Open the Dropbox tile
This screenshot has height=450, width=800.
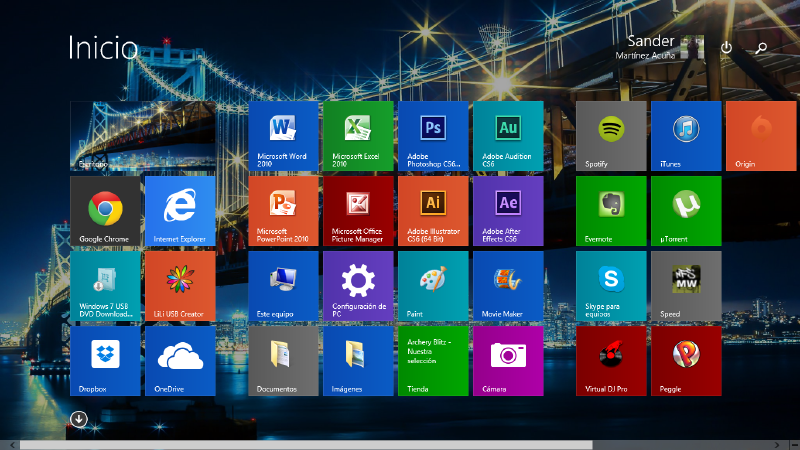click(x=105, y=361)
